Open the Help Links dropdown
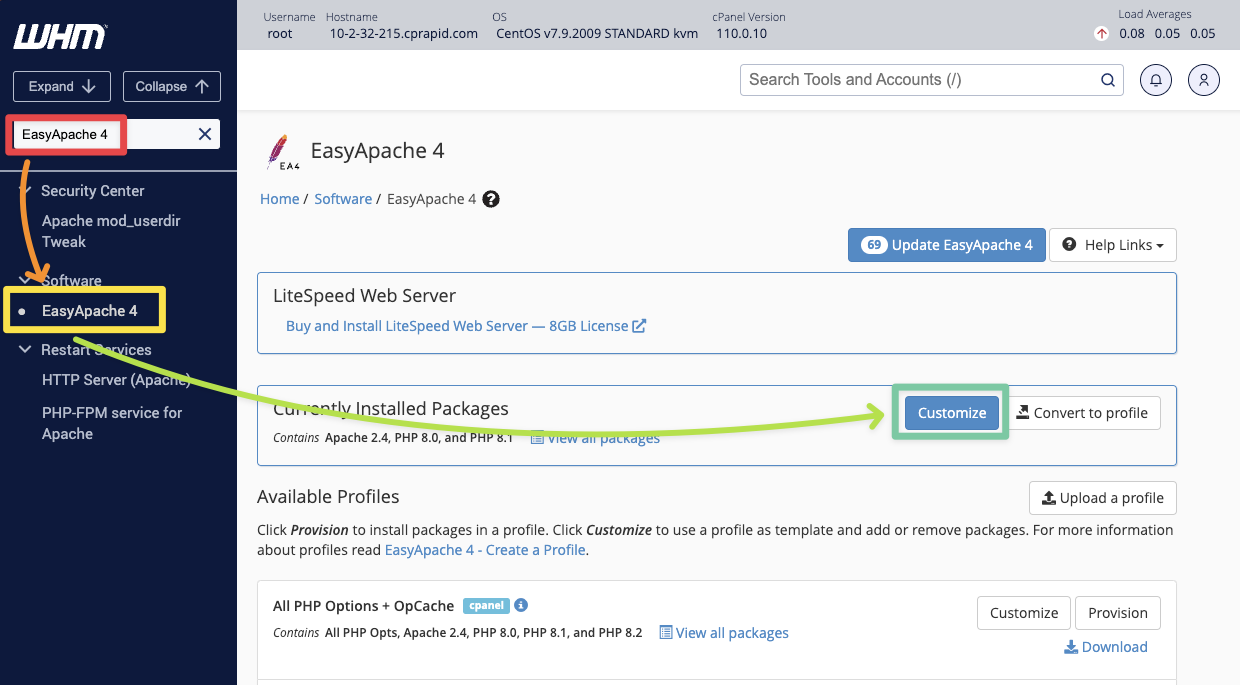Image resolution: width=1240 pixels, height=685 pixels. pos(1112,245)
